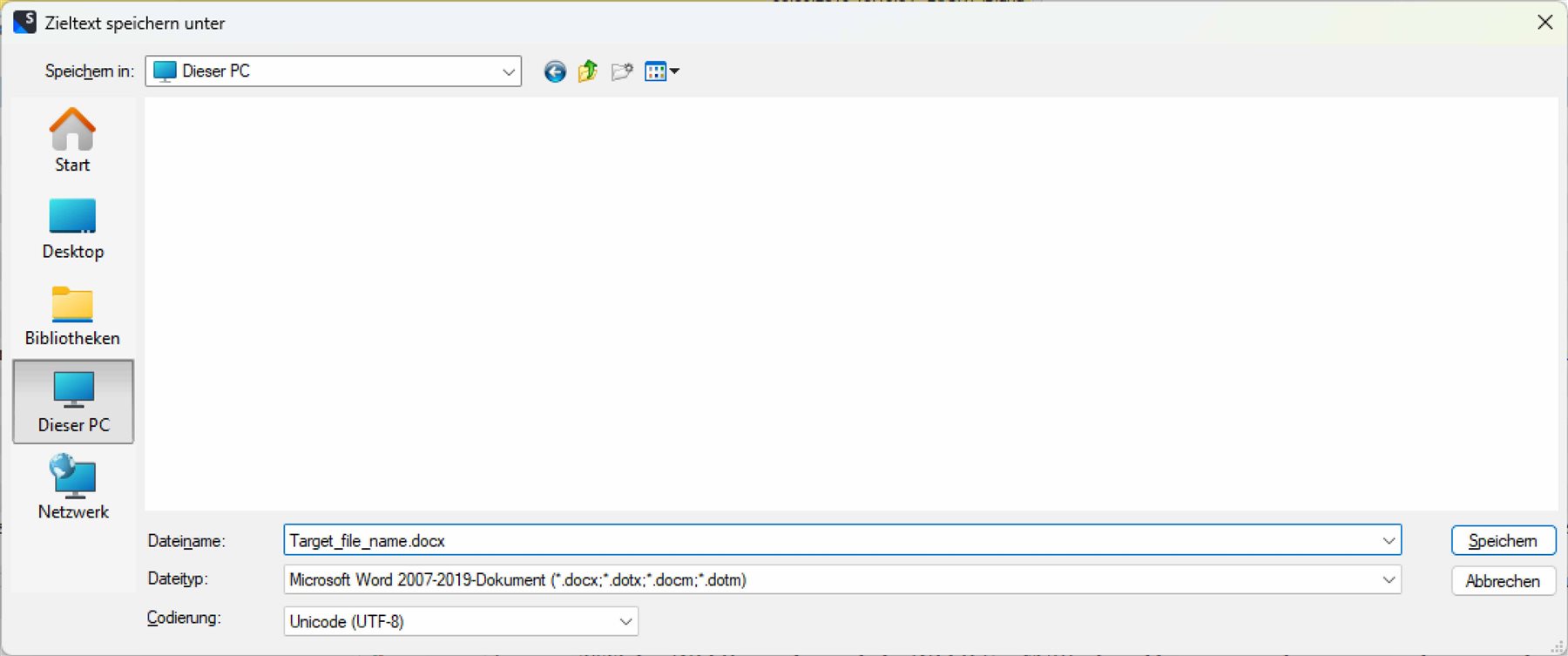Create a new folder

coord(622,71)
